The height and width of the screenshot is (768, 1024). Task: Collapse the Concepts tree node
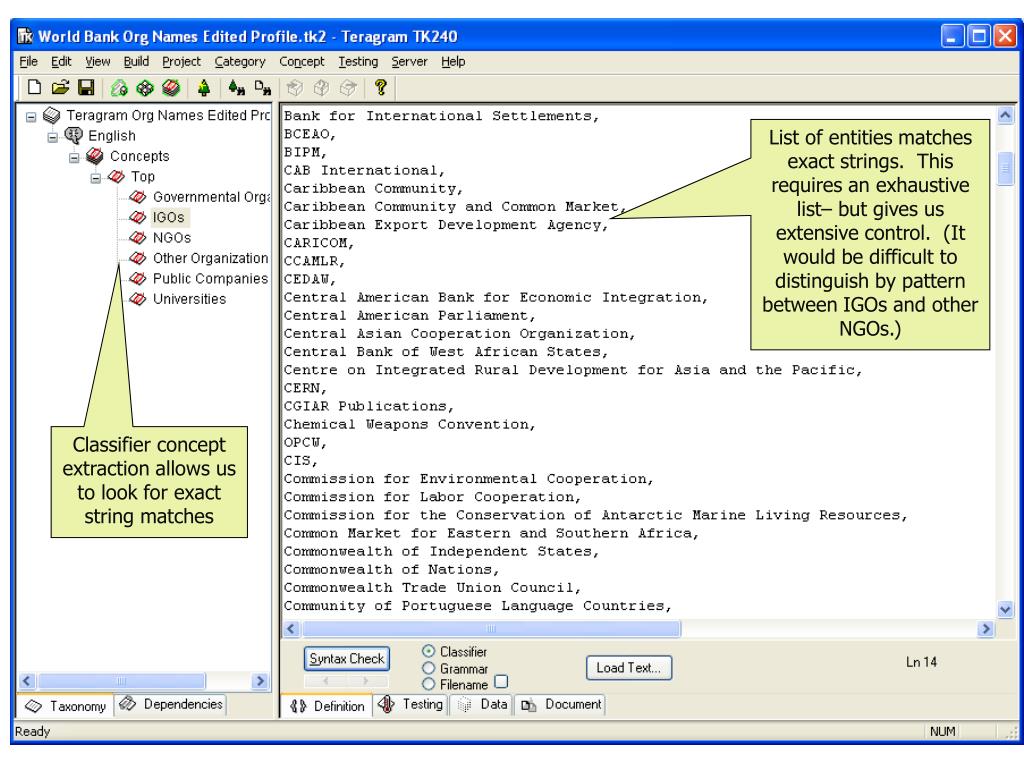tap(74, 158)
